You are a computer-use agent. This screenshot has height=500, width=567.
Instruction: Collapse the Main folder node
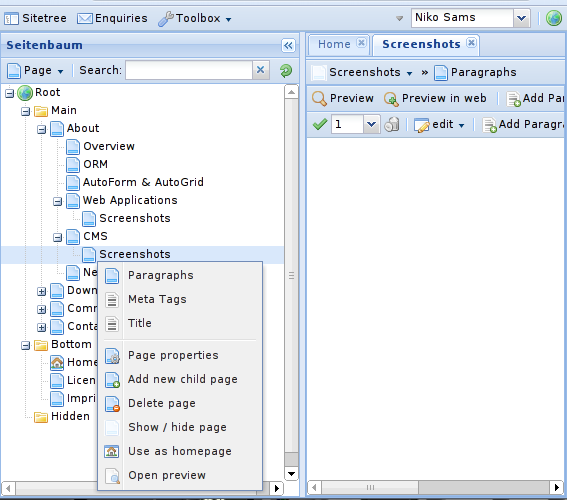pos(25,111)
